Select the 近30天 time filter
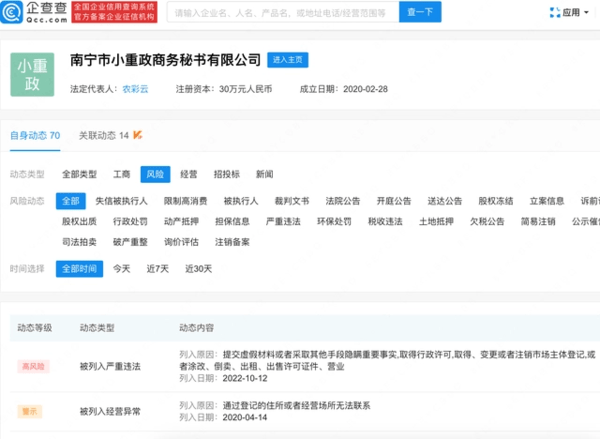Screen dimensions: 600x439 [x=199, y=269]
